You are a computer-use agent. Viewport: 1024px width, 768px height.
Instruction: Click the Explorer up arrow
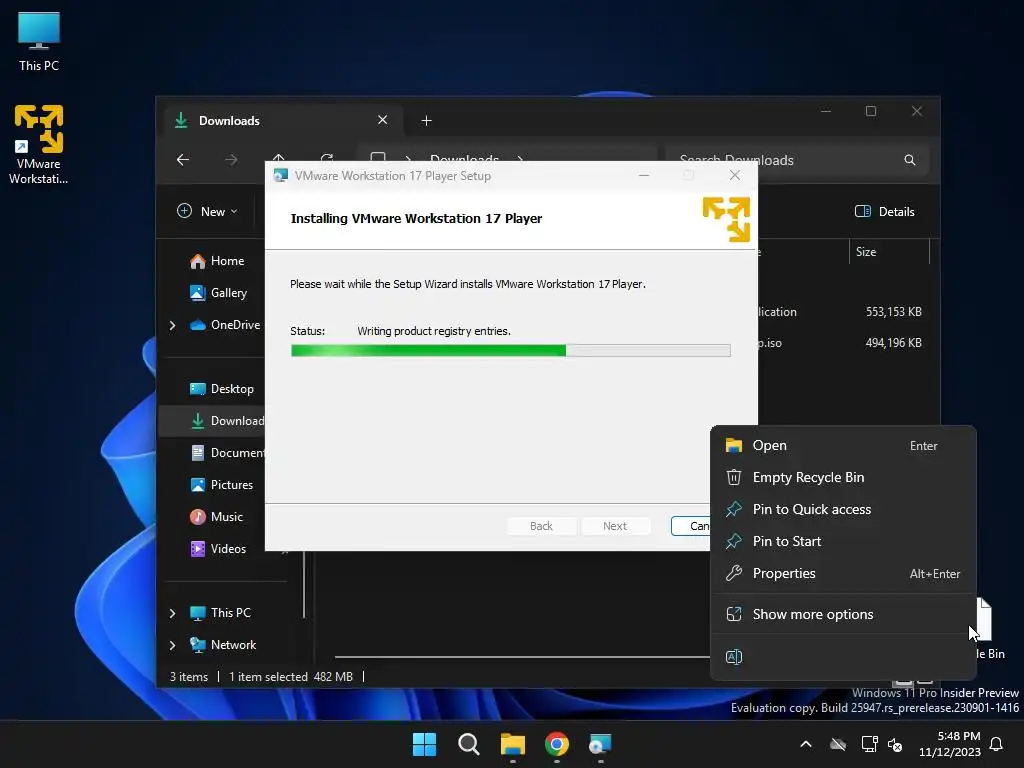(x=279, y=157)
